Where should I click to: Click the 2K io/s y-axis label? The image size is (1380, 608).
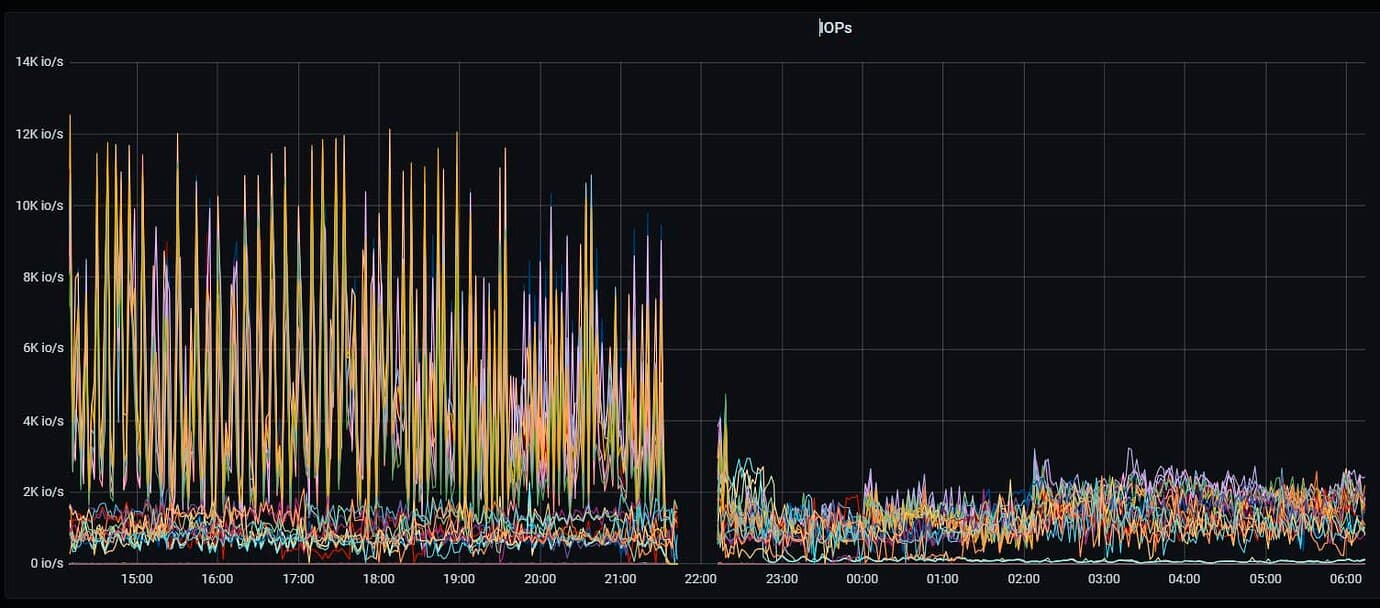(40, 492)
